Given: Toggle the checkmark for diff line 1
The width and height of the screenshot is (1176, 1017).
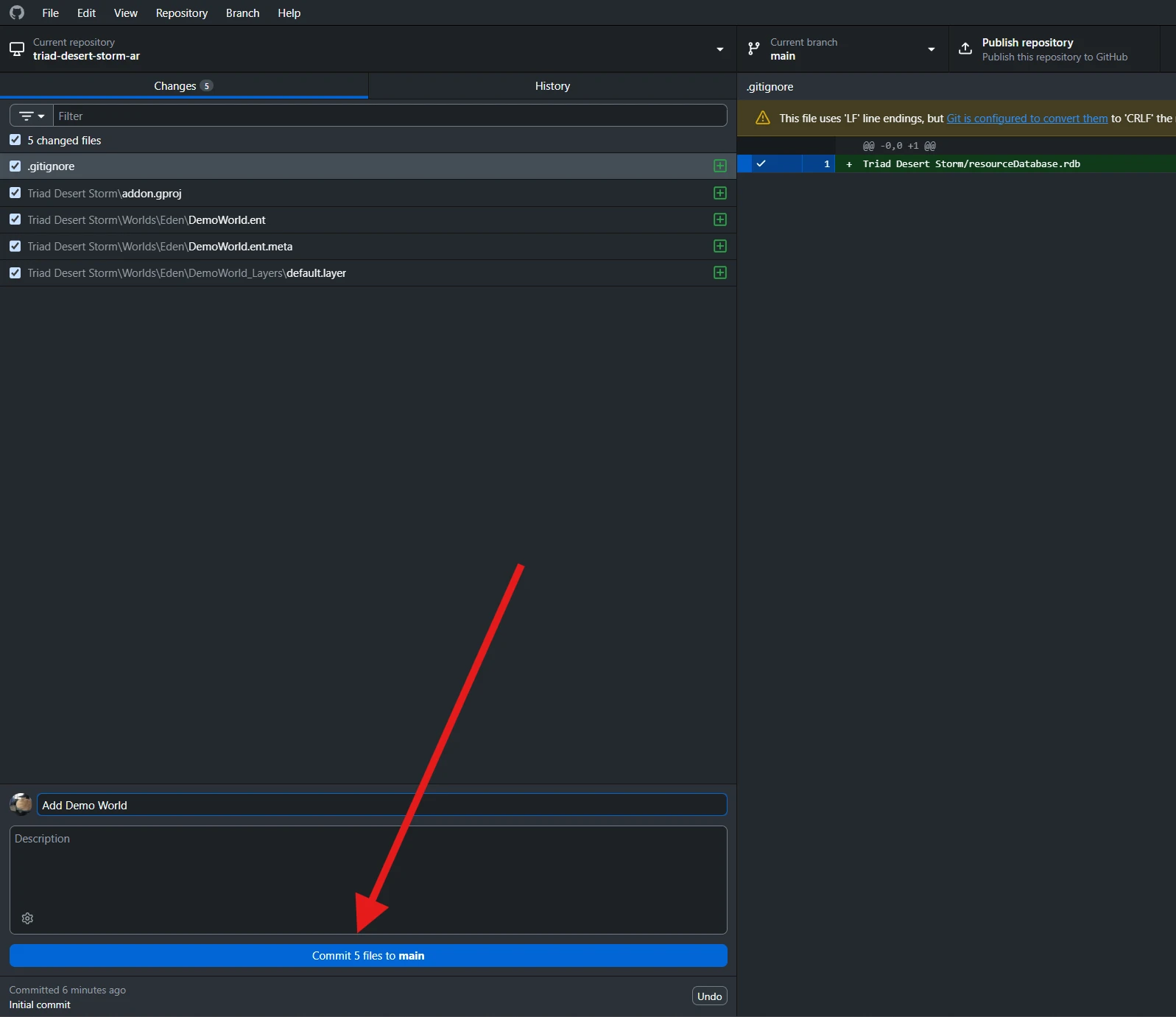Looking at the screenshot, I should 761,163.
